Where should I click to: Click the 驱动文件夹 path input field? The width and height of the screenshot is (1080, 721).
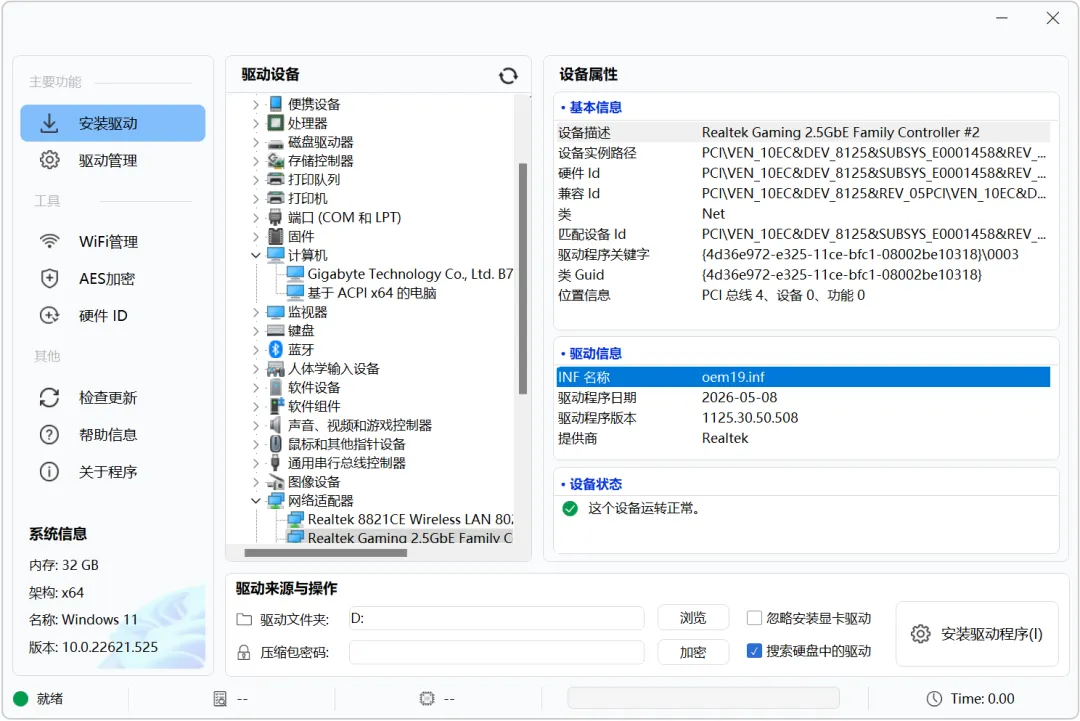click(497, 618)
